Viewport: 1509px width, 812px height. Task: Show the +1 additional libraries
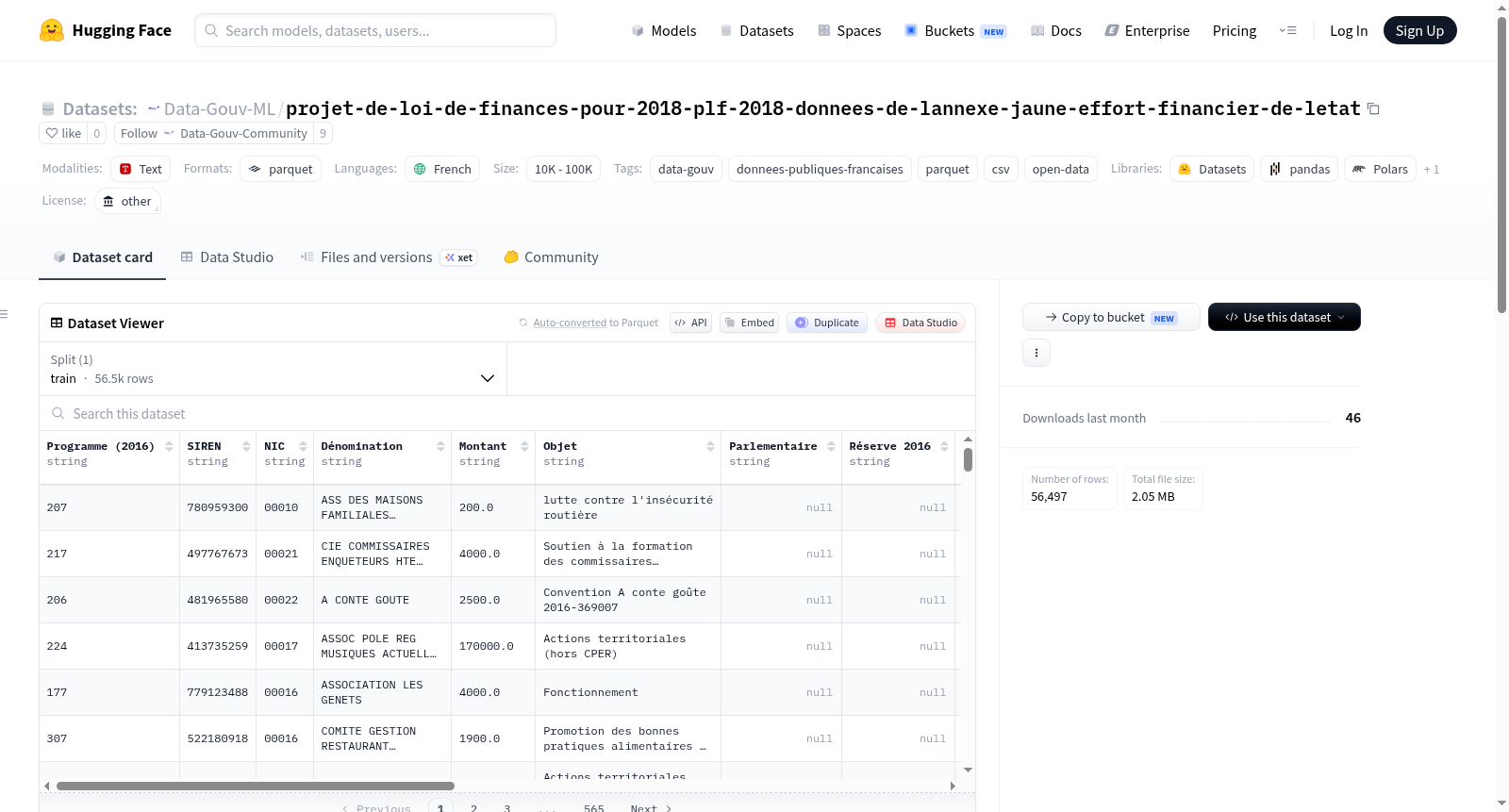click(x=1431, y=169)
